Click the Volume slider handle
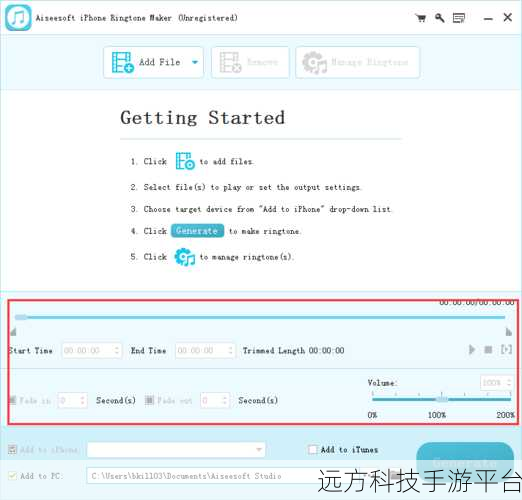522x500 pixels. 442,399
